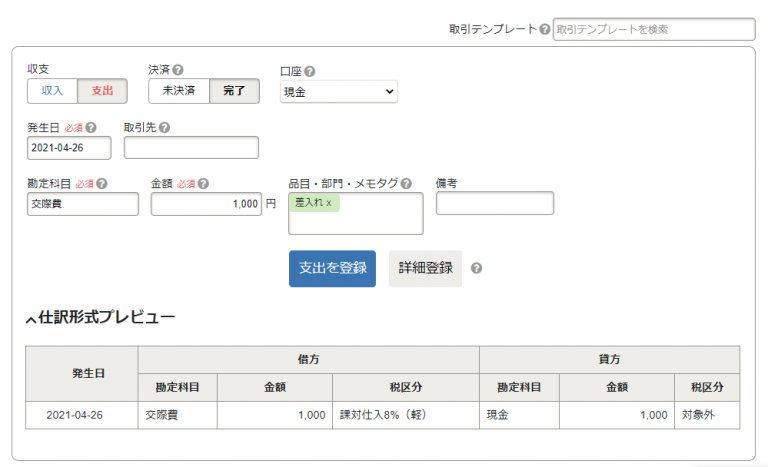
Task: Show help for 品目・部門・メモタグ
Action: click(x=406, y=184)
